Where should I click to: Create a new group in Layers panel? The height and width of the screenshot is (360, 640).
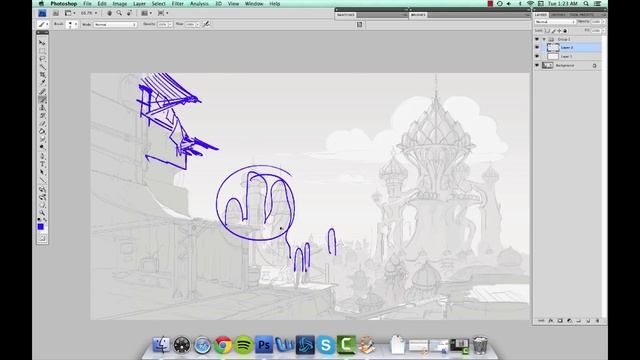coord(578,321)
